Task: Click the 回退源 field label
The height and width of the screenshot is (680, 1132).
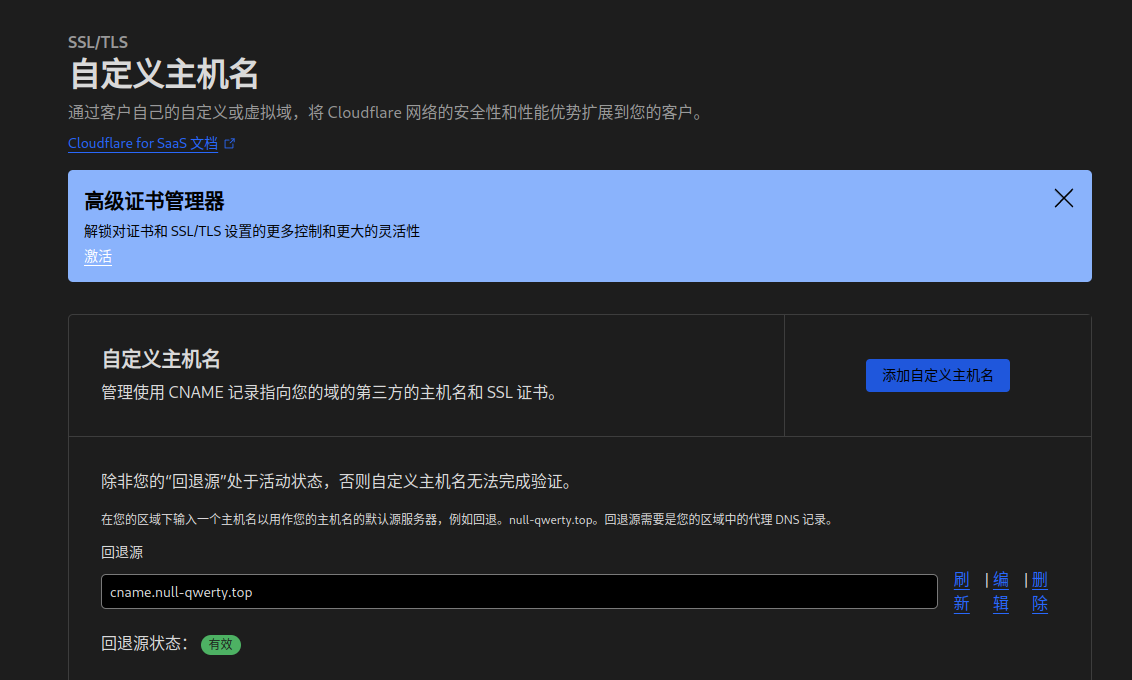Action: (x=119, y=550)
